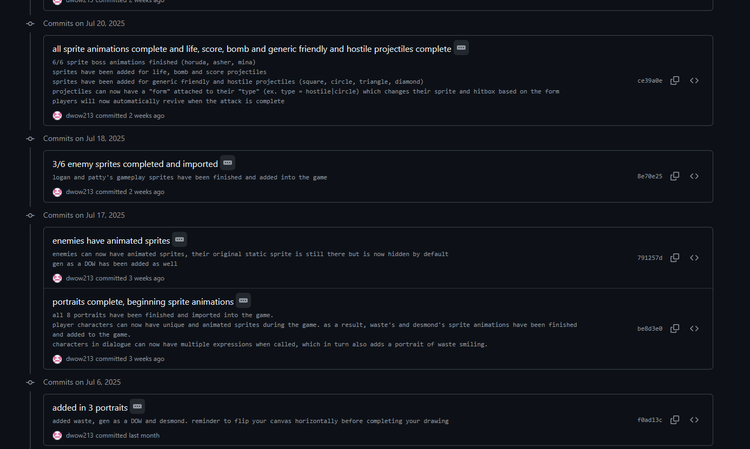Open commit hash link ce39a0e
The image size is (750, 449).
point(650,81)
